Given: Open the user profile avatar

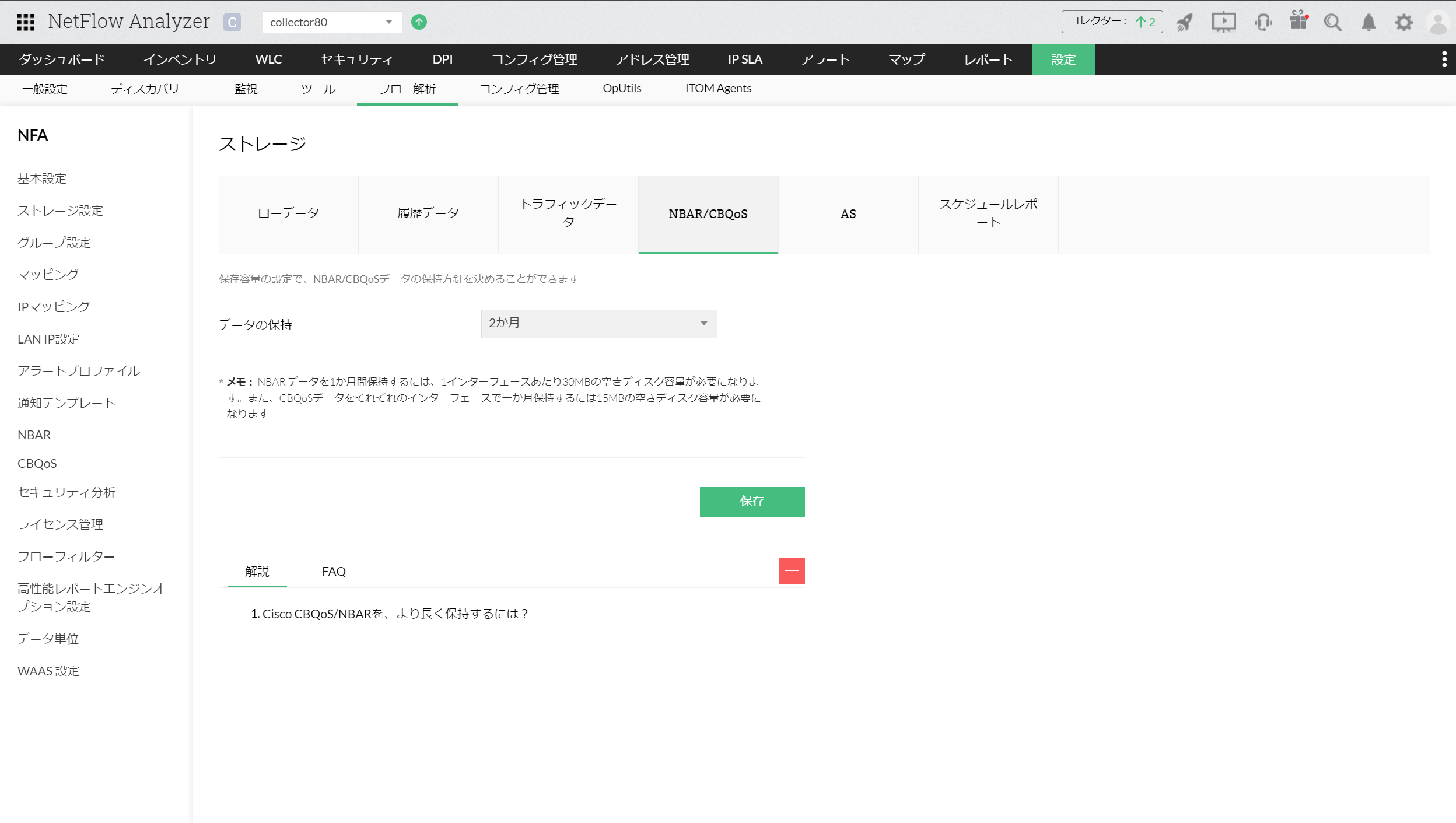Looking at the screenshot, I should point(1438,22).
